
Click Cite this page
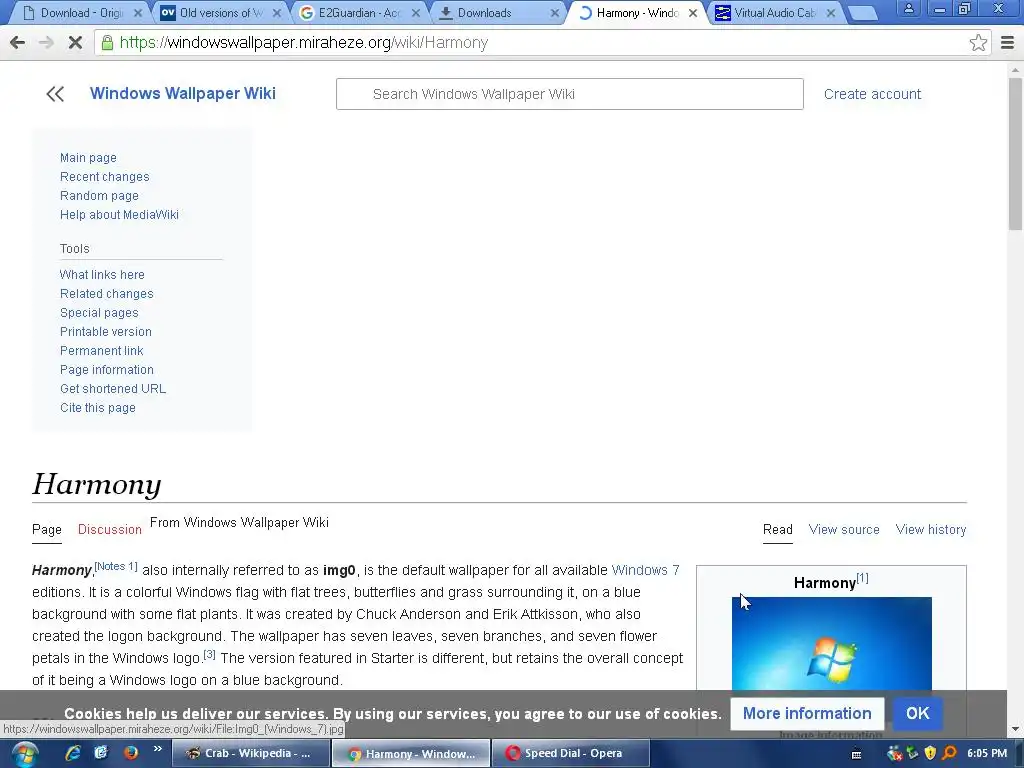(98, 408)
